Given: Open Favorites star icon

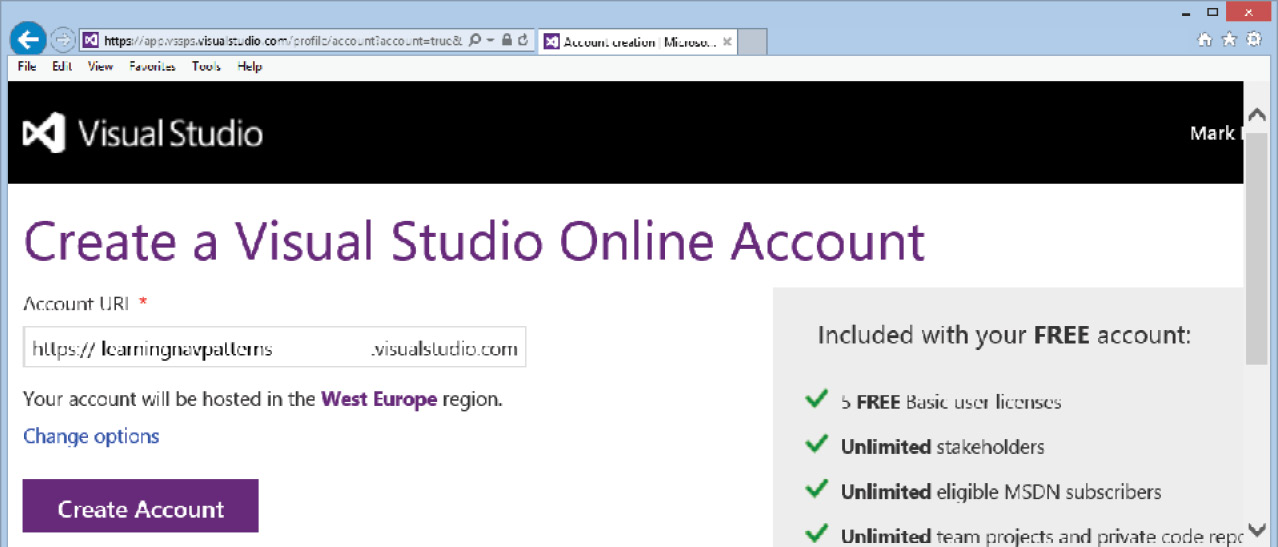Looking at the screenshot, I should click(x=1229, y=40).
